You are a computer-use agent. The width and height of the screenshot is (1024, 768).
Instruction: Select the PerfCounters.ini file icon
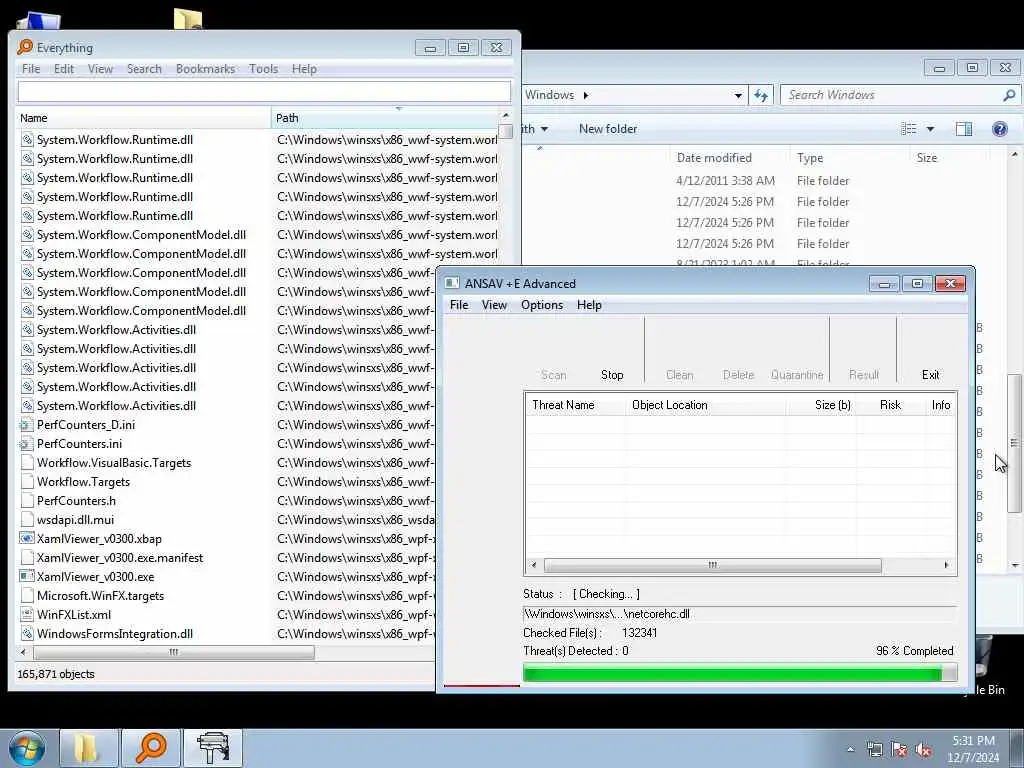point(26,444)
